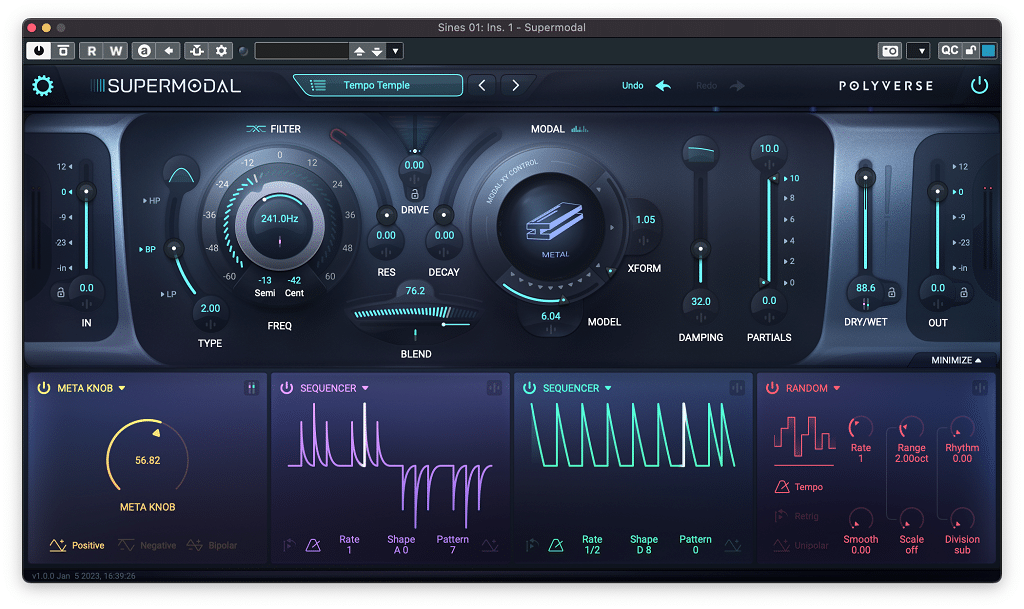Click the purple Sequencer metronome icon
Screen dimensions: 1024x609
pyautogui.click(x=313, y=544)
